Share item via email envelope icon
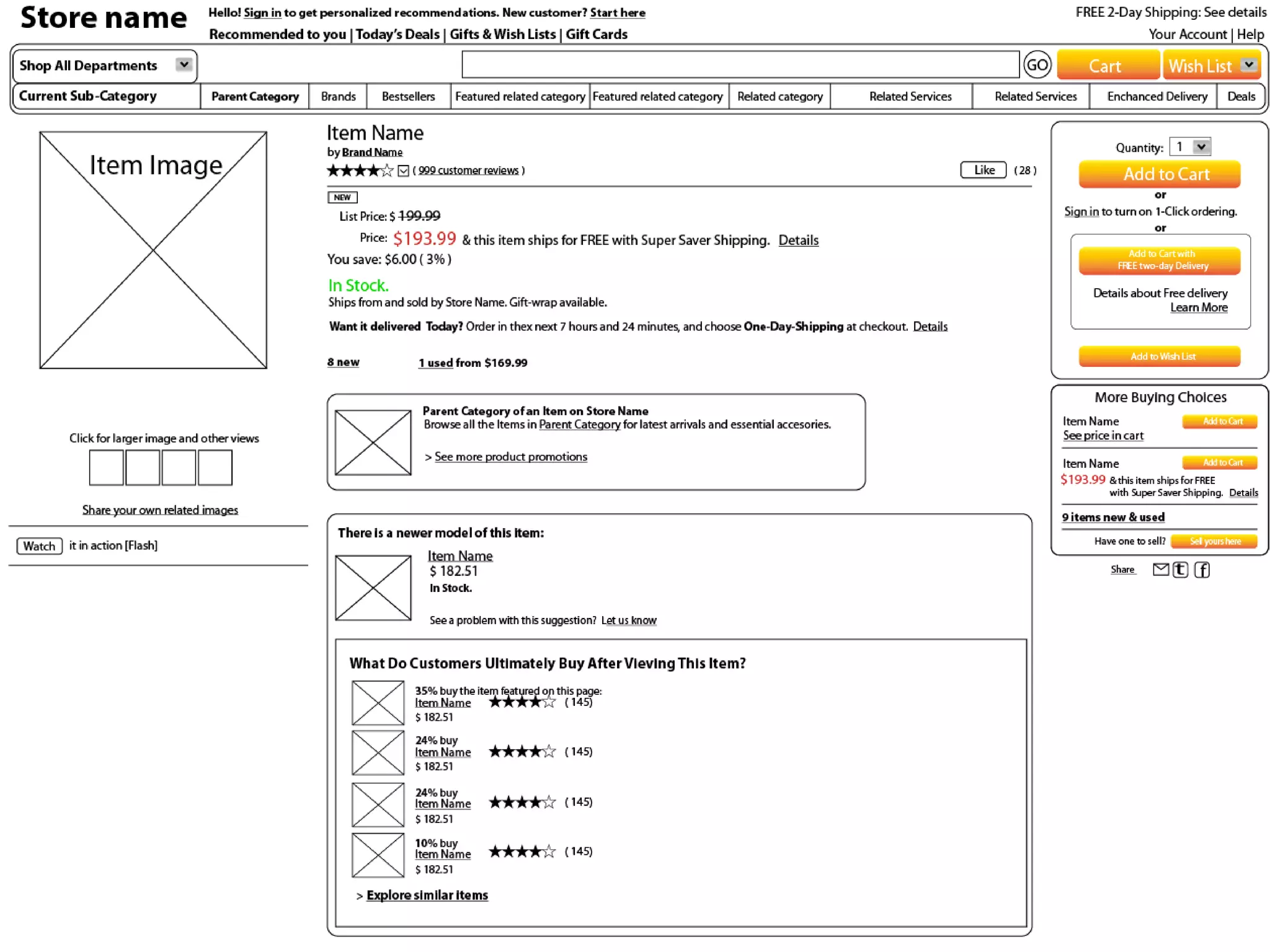Image resolution: width=1270 pixels, height=952 pixels. (x=1160, y=570)
